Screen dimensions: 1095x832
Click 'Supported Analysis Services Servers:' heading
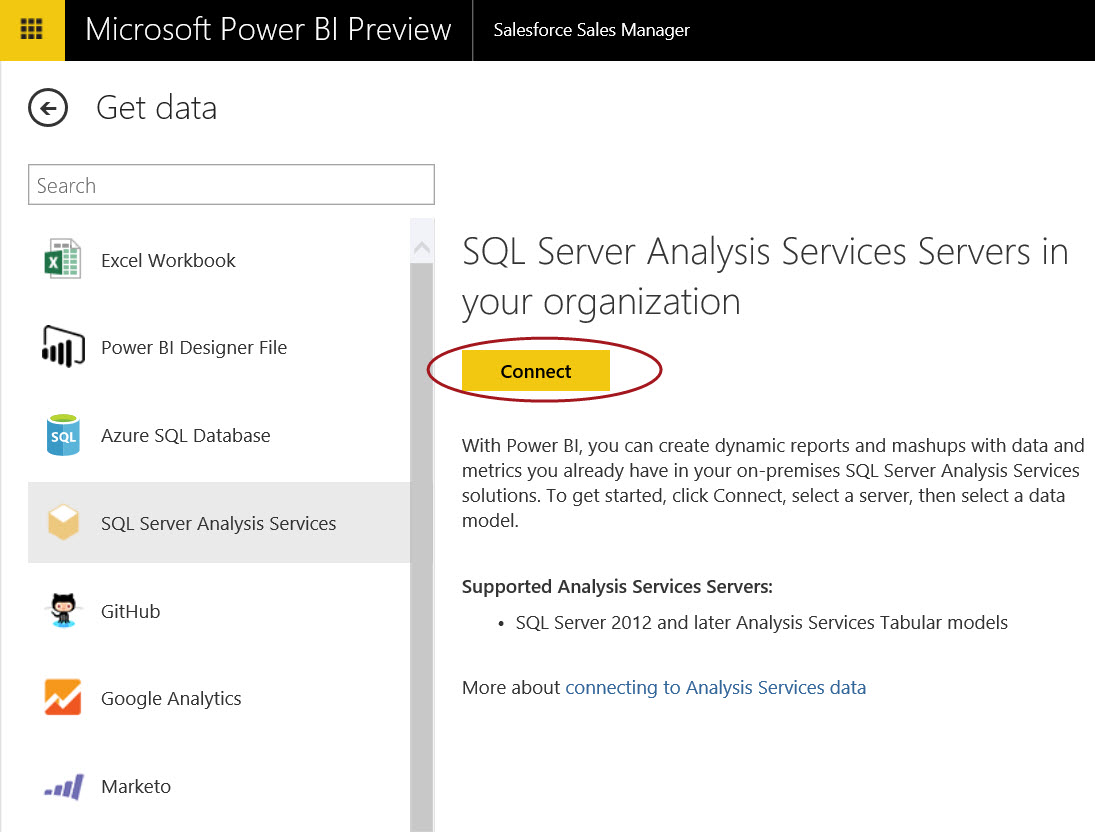617,587
